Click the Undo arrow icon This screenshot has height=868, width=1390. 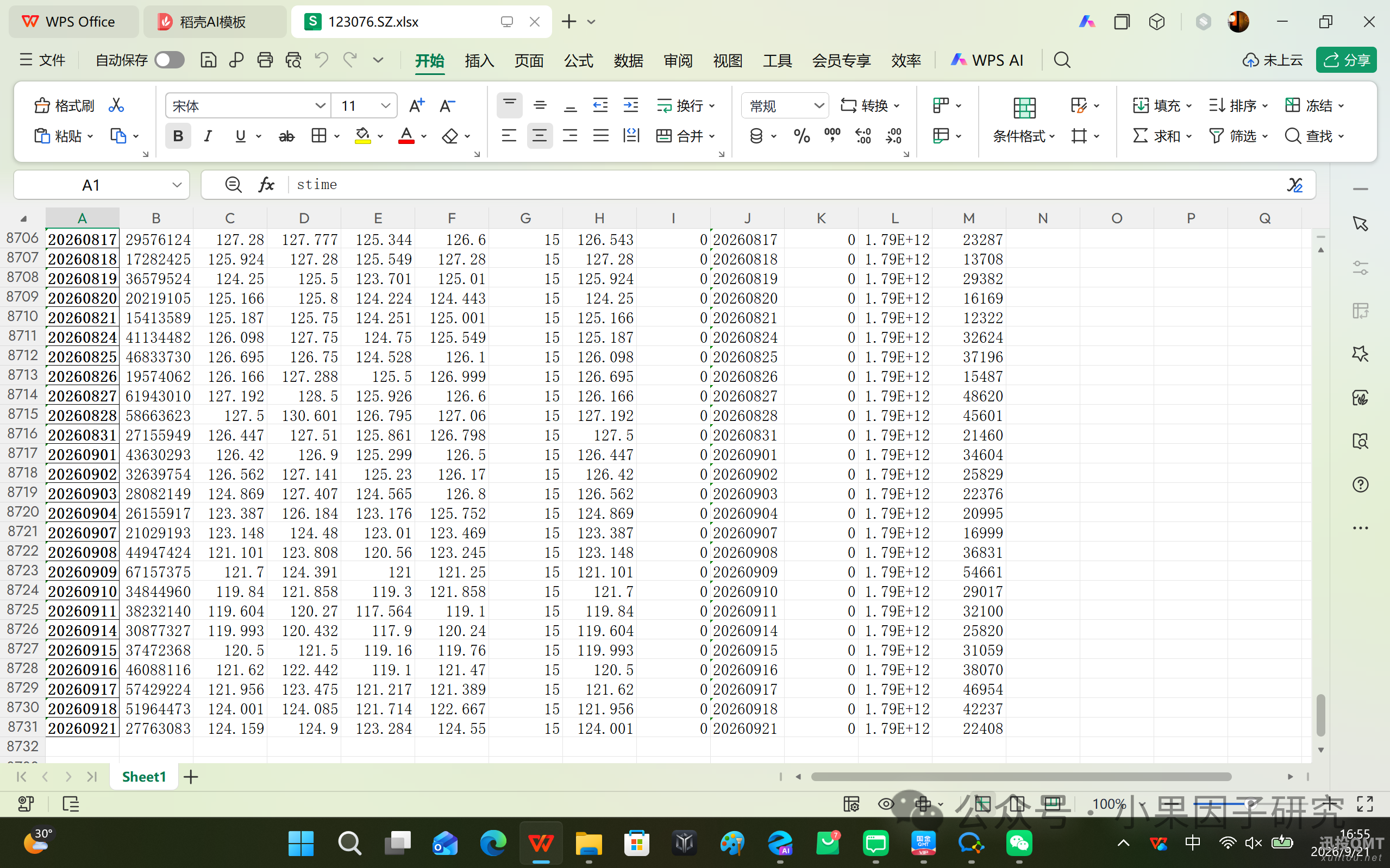click(322, 60)
